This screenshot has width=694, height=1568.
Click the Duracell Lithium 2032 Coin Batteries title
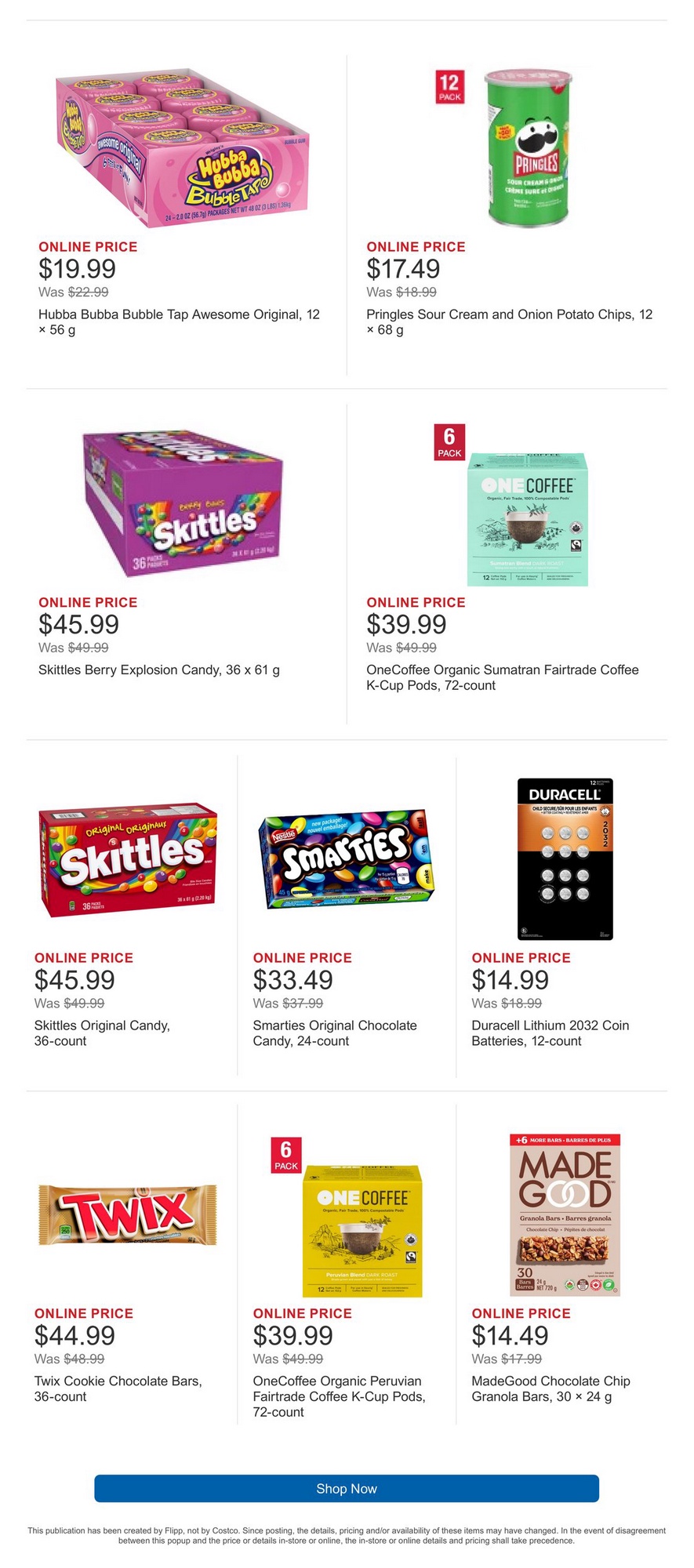pos(550,1033)
